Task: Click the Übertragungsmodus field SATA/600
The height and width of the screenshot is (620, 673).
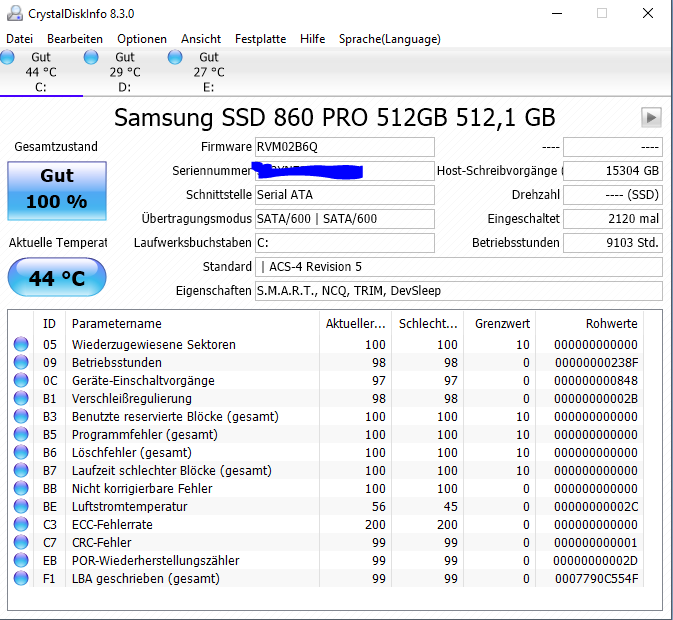Action: point(345,219)
